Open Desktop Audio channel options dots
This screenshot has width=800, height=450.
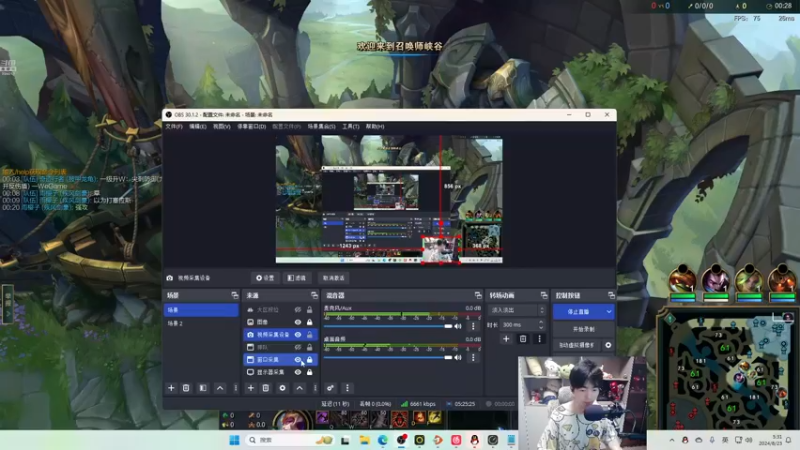(473, 357)
